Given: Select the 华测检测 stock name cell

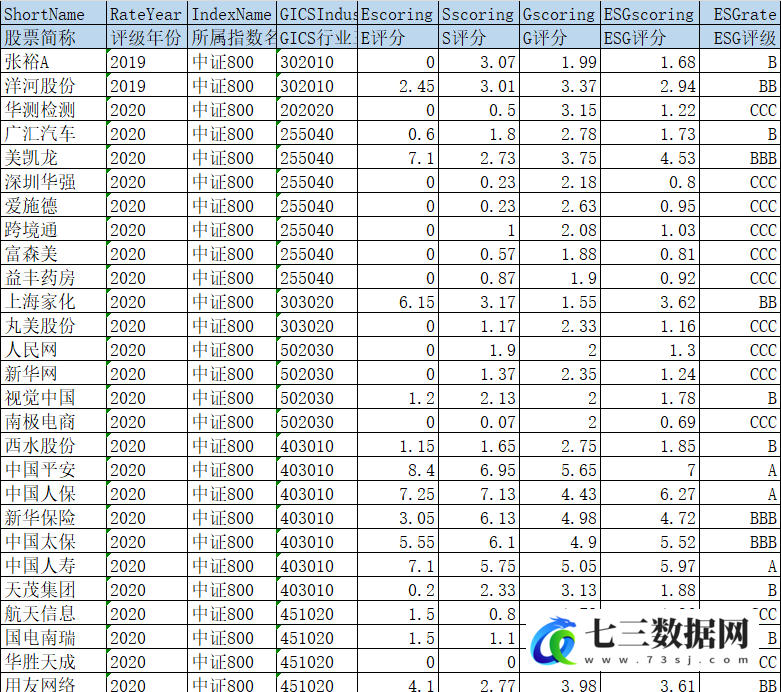Looking at the screenshot, I should [53, 109].
